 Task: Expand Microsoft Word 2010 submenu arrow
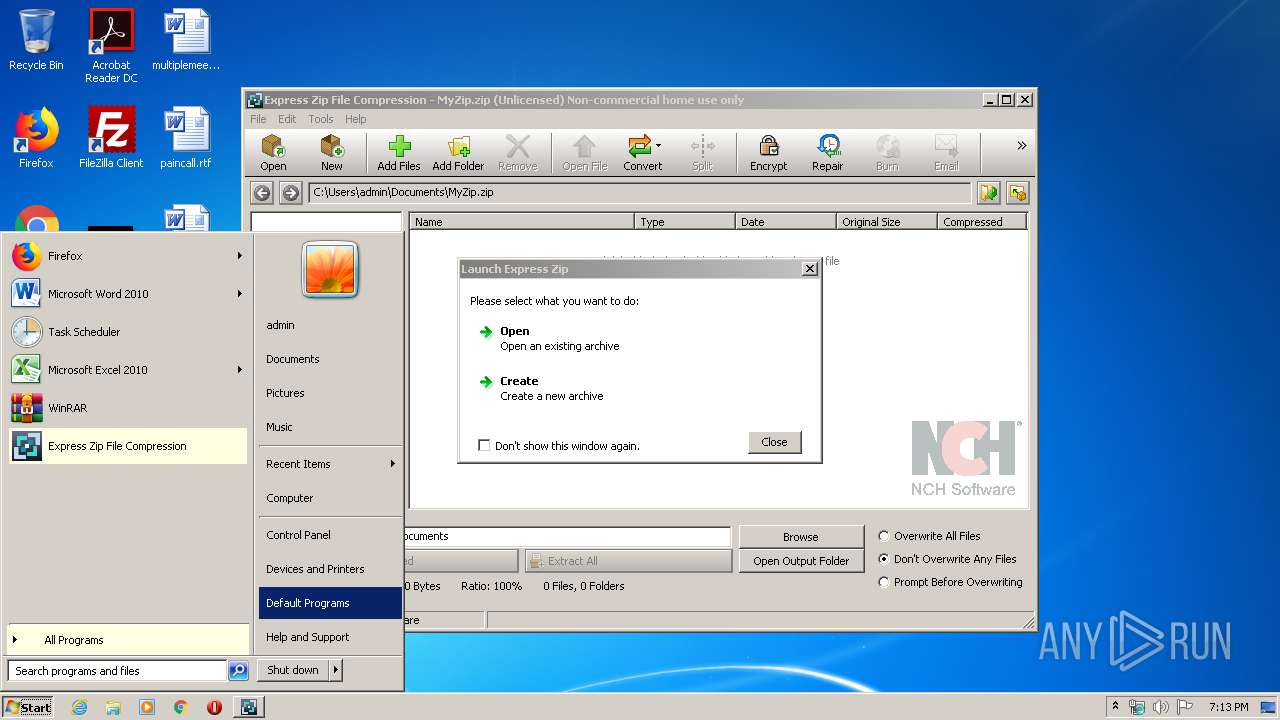[240, 294]
